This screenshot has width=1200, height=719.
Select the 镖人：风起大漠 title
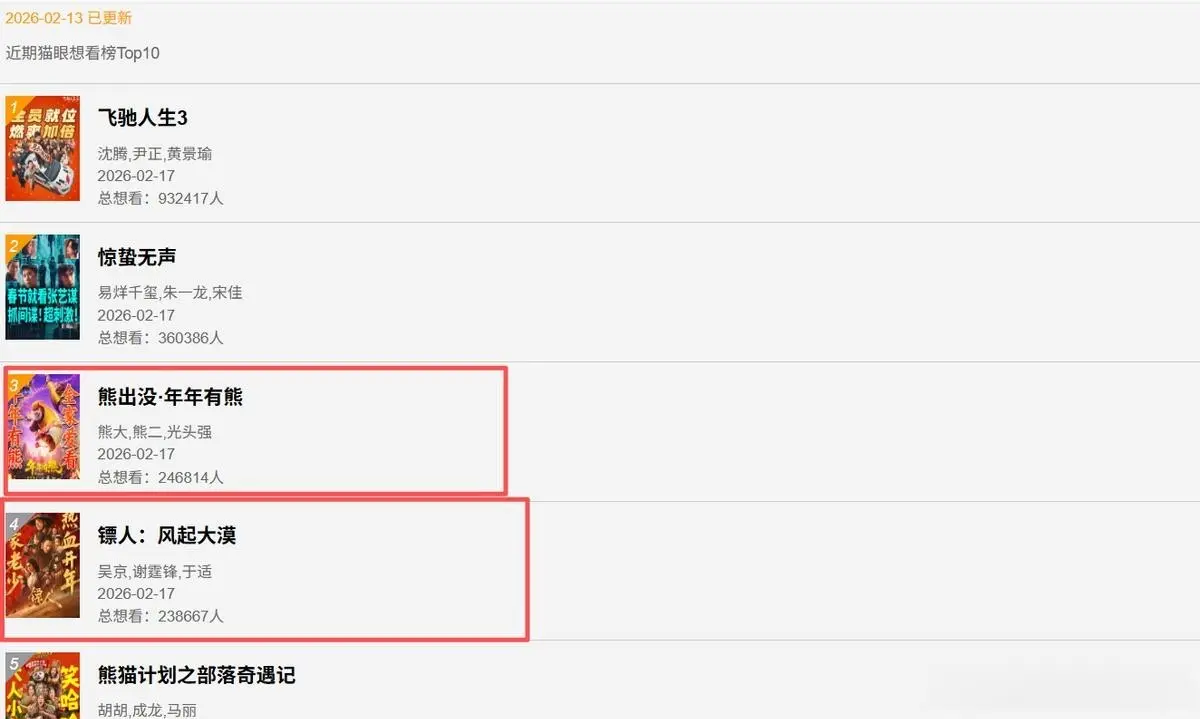[167, 536]
